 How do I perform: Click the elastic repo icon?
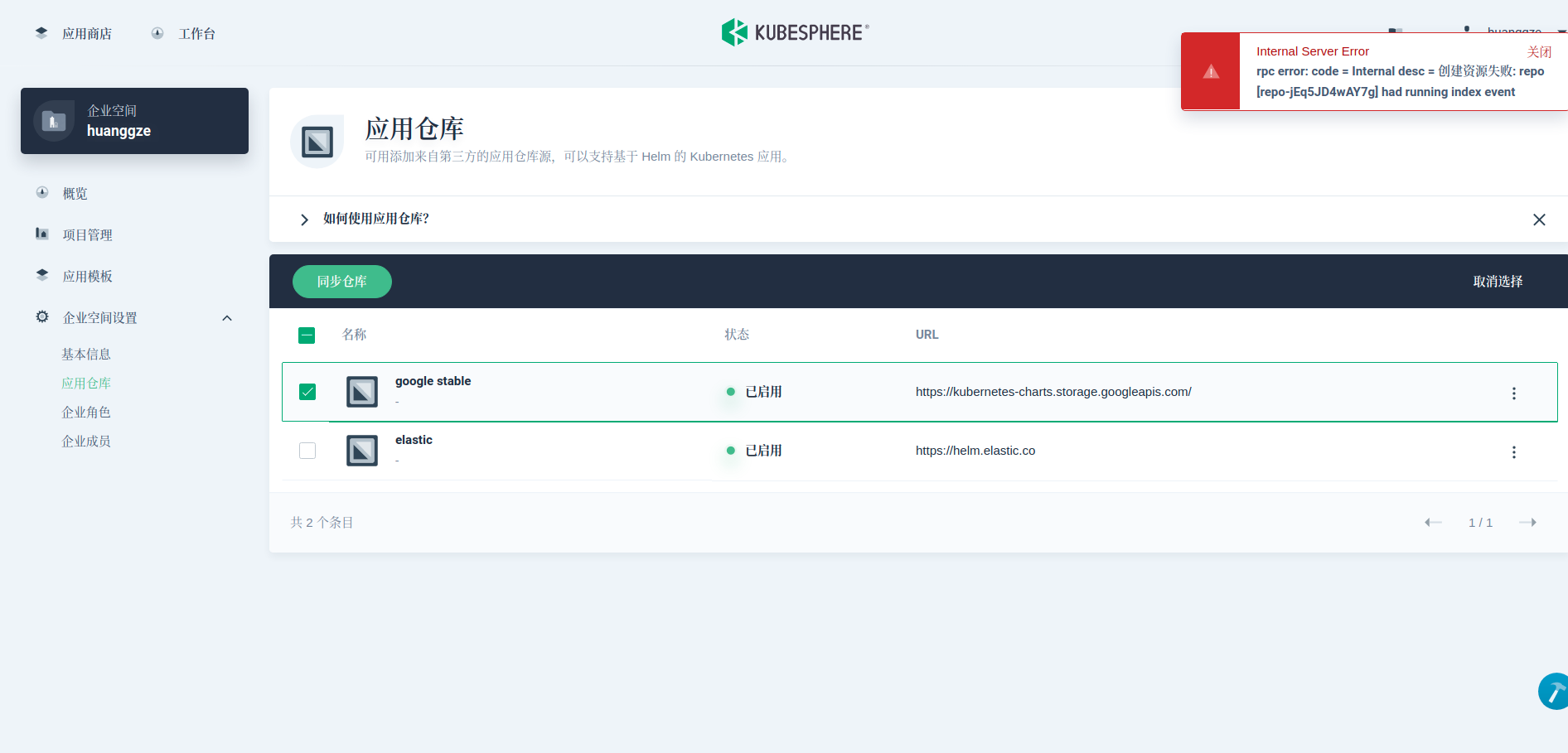pyautogui.click(x=362, y=451)
